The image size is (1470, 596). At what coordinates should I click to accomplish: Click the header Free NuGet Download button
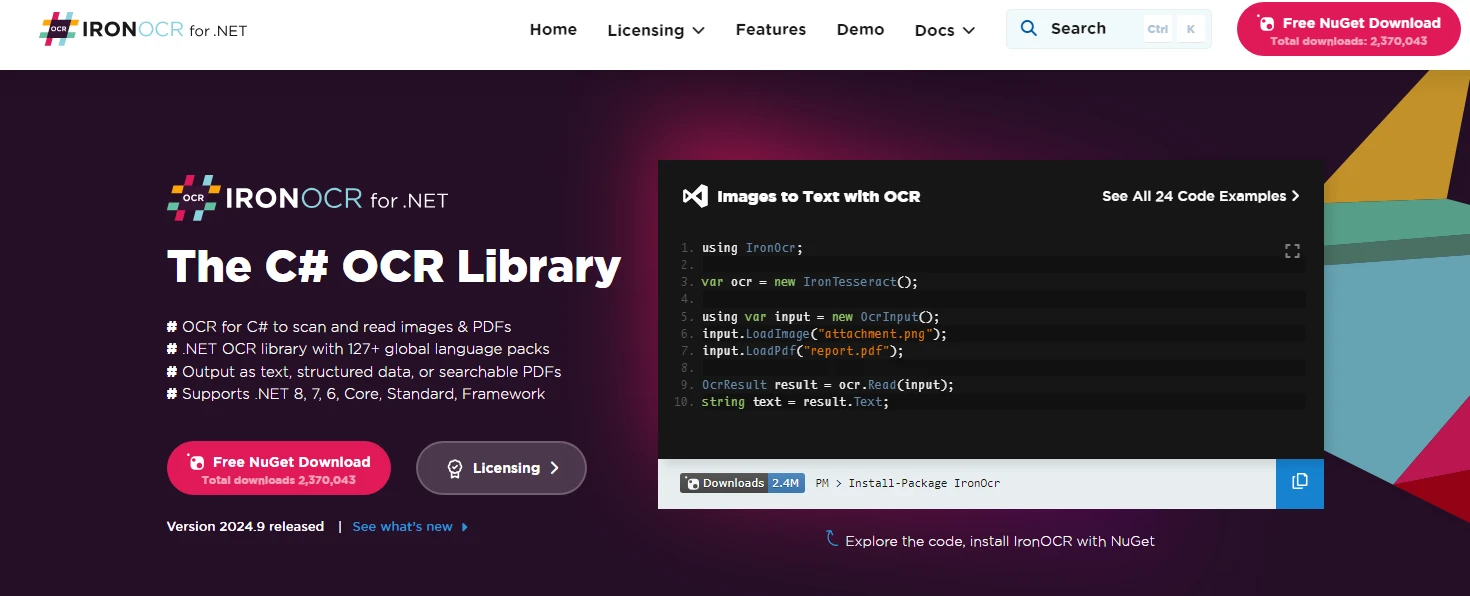1348,29
